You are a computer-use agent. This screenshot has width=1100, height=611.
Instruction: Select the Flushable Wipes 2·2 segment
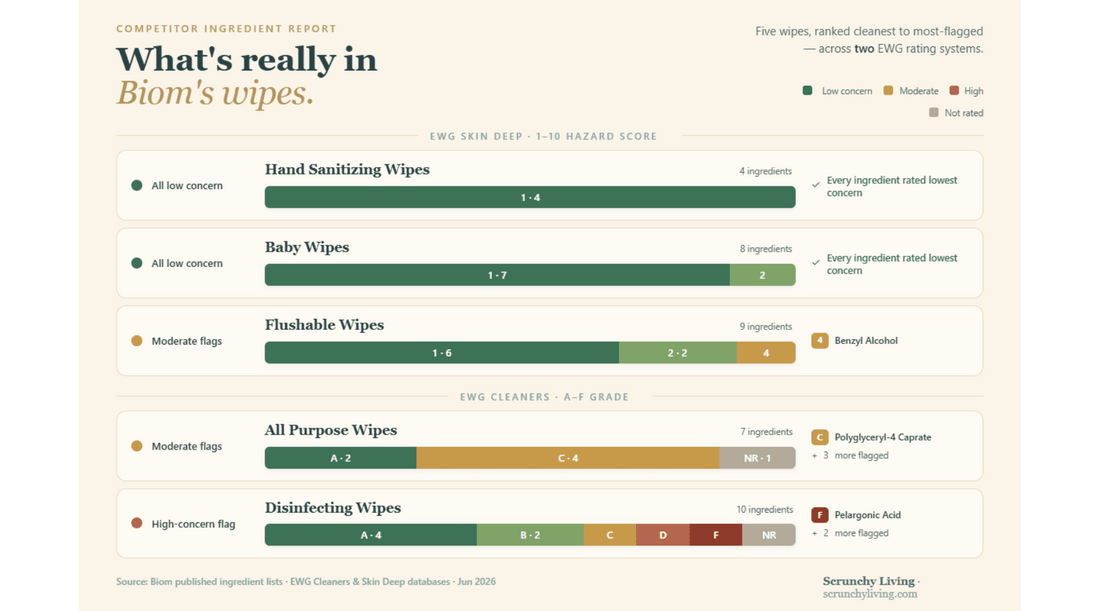(x=678, y=353)
